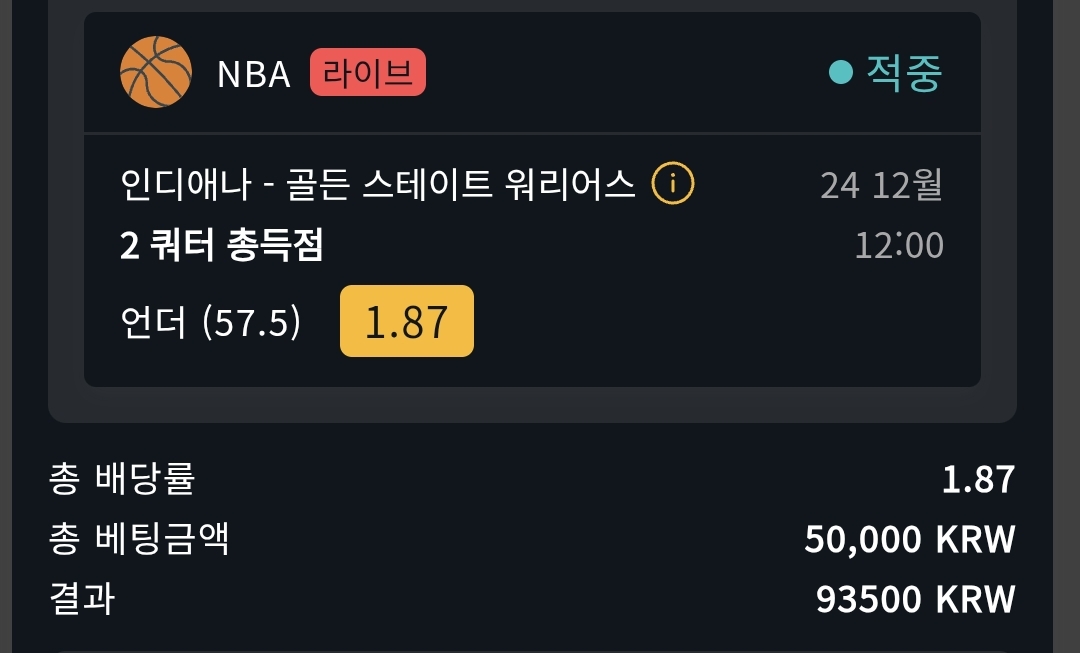
Task: Click the 24 12월 match date
Action: point(881,185)
